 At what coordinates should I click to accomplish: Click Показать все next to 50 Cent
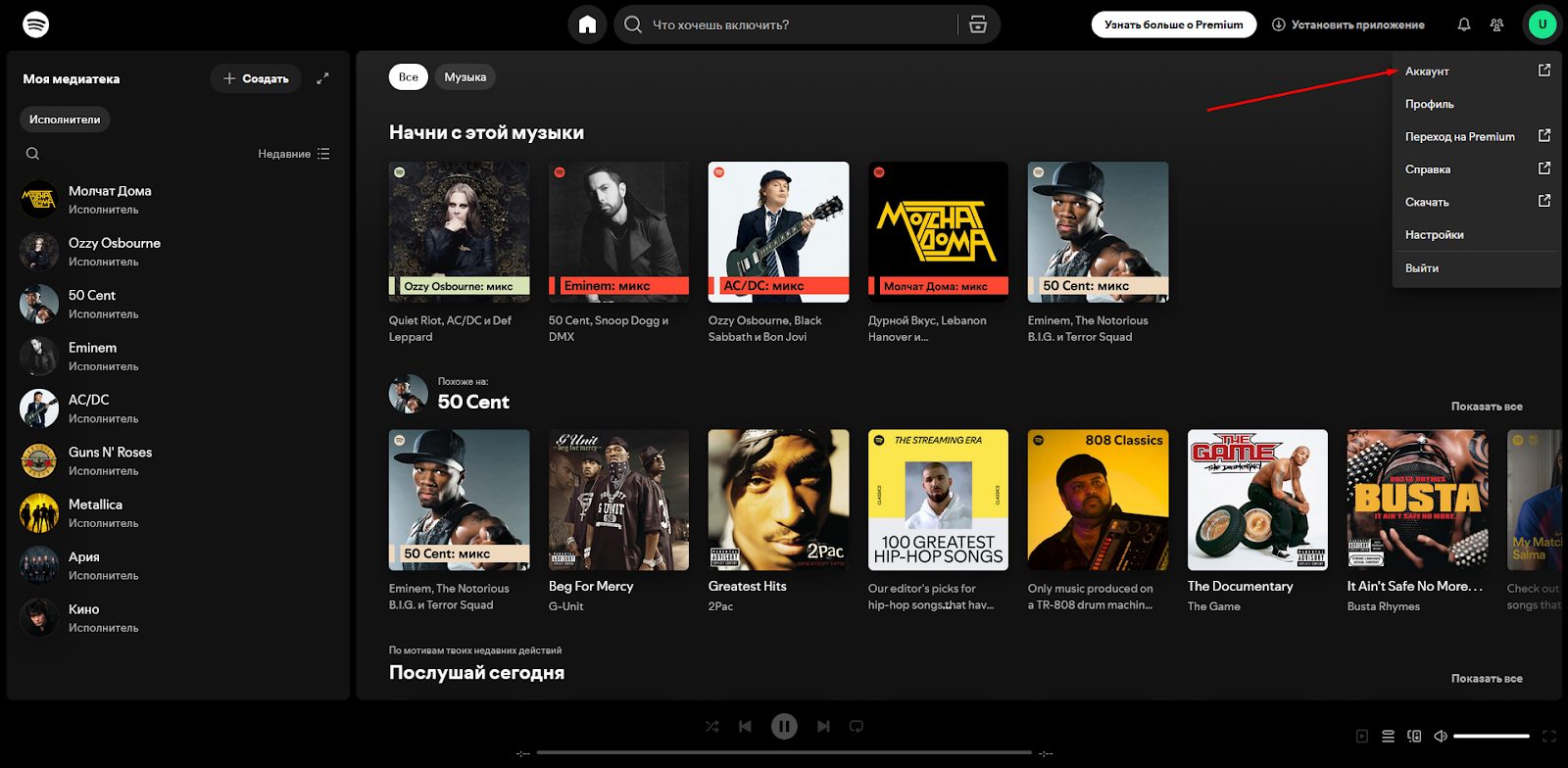tap(1486, 407)
